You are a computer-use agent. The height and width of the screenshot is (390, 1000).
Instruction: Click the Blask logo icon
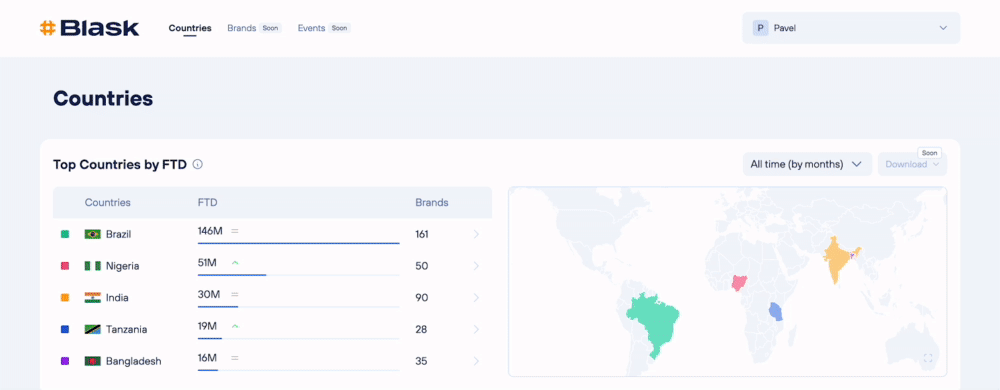pyautogui.click(x=48, y=28)
